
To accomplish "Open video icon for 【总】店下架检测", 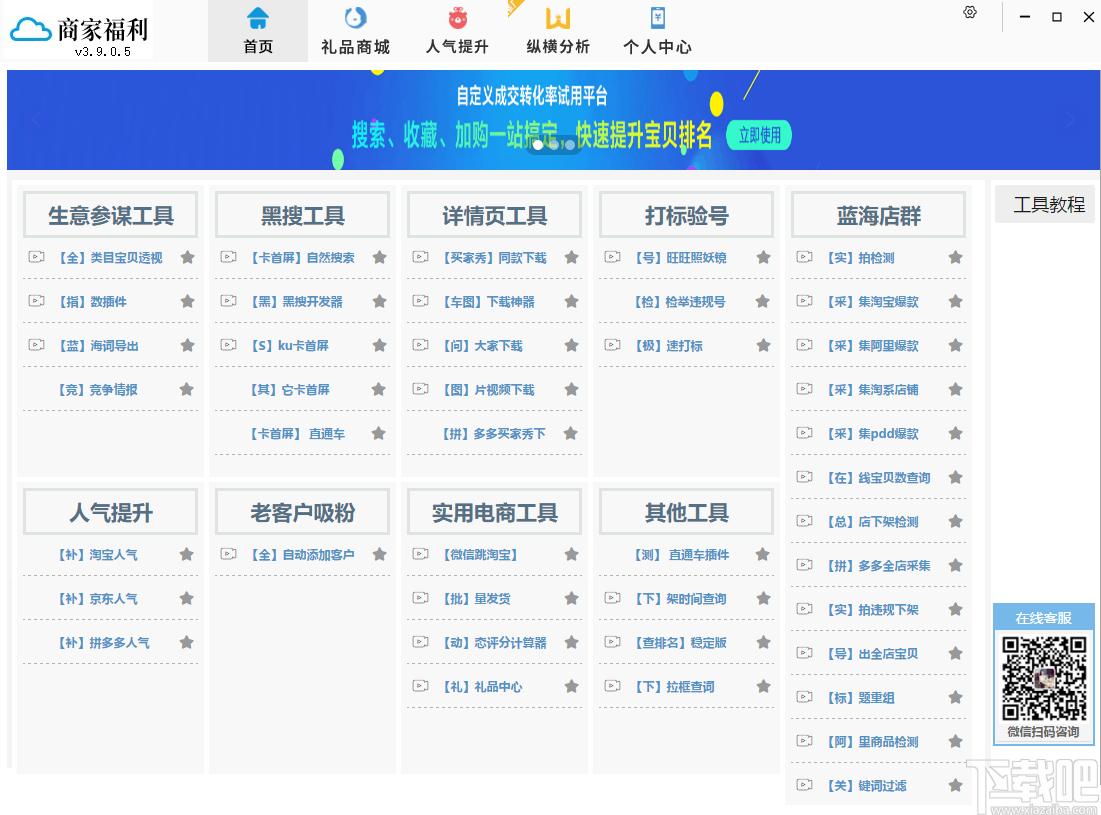I will 805,521.
